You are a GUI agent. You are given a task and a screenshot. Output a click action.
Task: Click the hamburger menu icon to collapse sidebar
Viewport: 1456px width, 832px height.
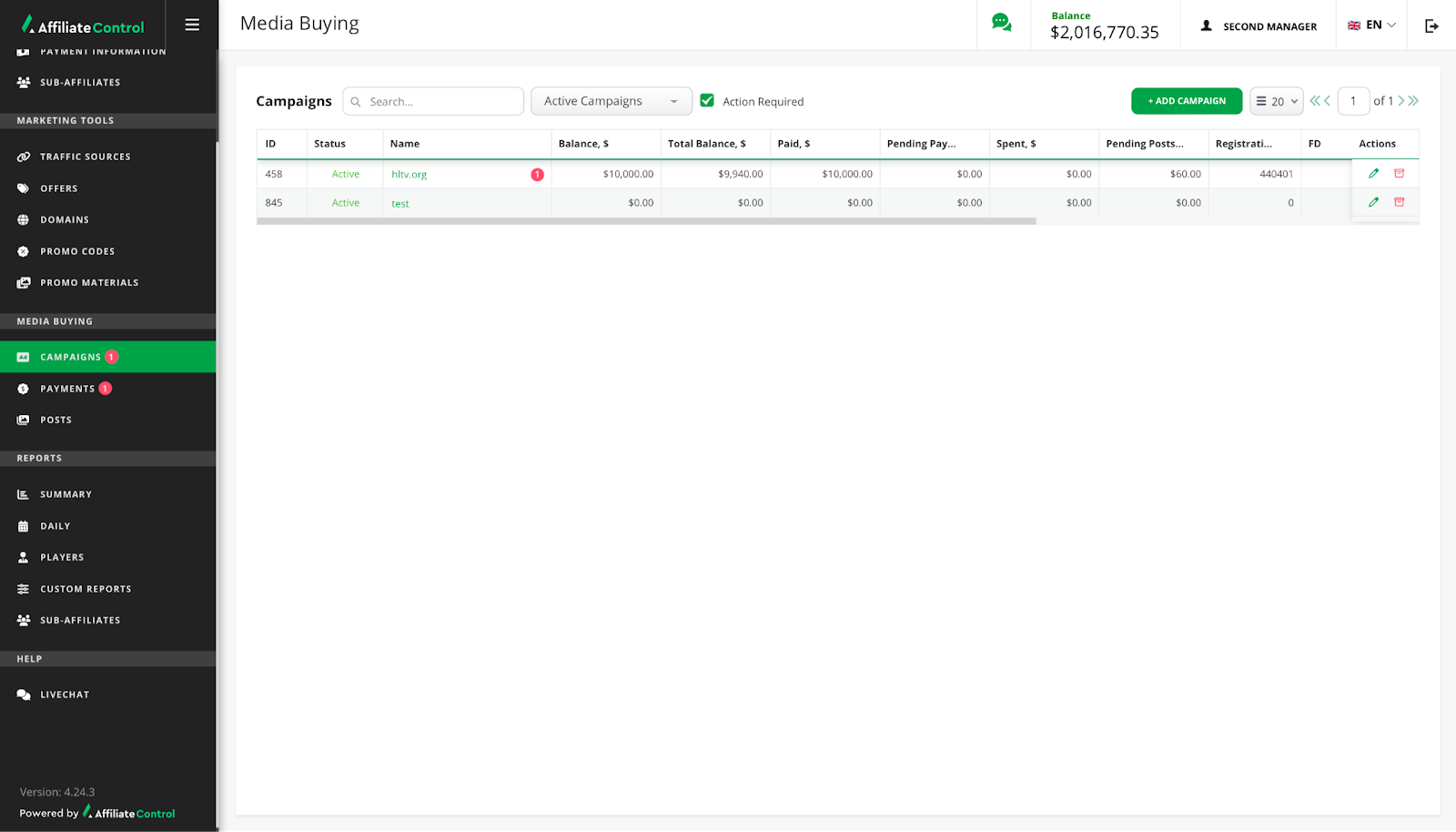pos(192,25)
